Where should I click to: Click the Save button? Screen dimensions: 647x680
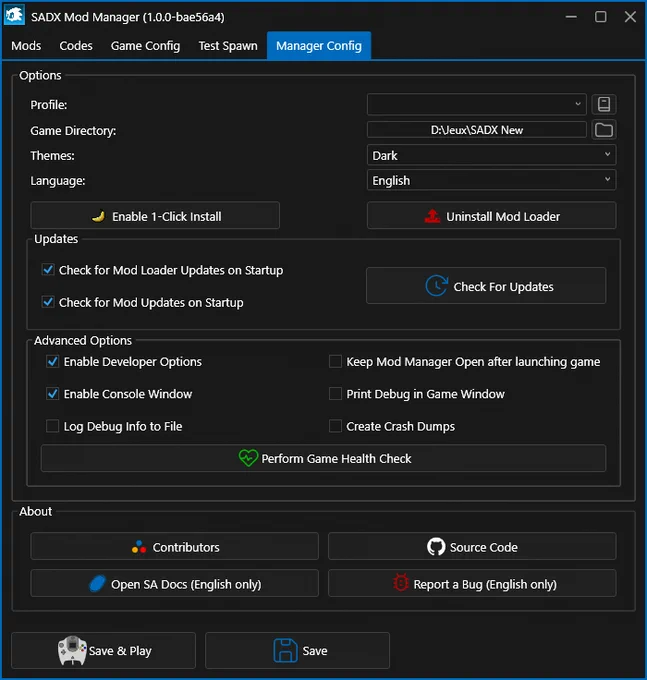tap(297, 651)
